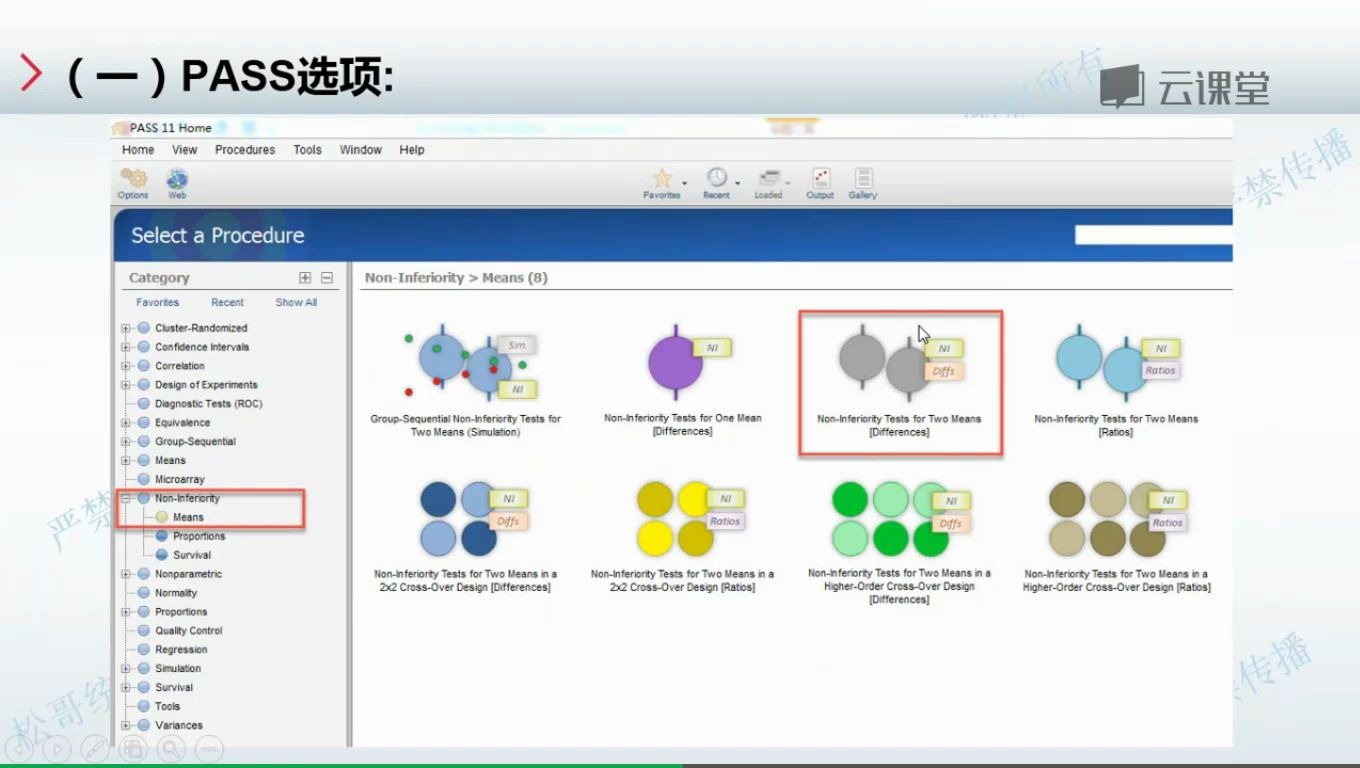1360x768 pixels.
Task: Open the Help menu
Action: point(412,150)
